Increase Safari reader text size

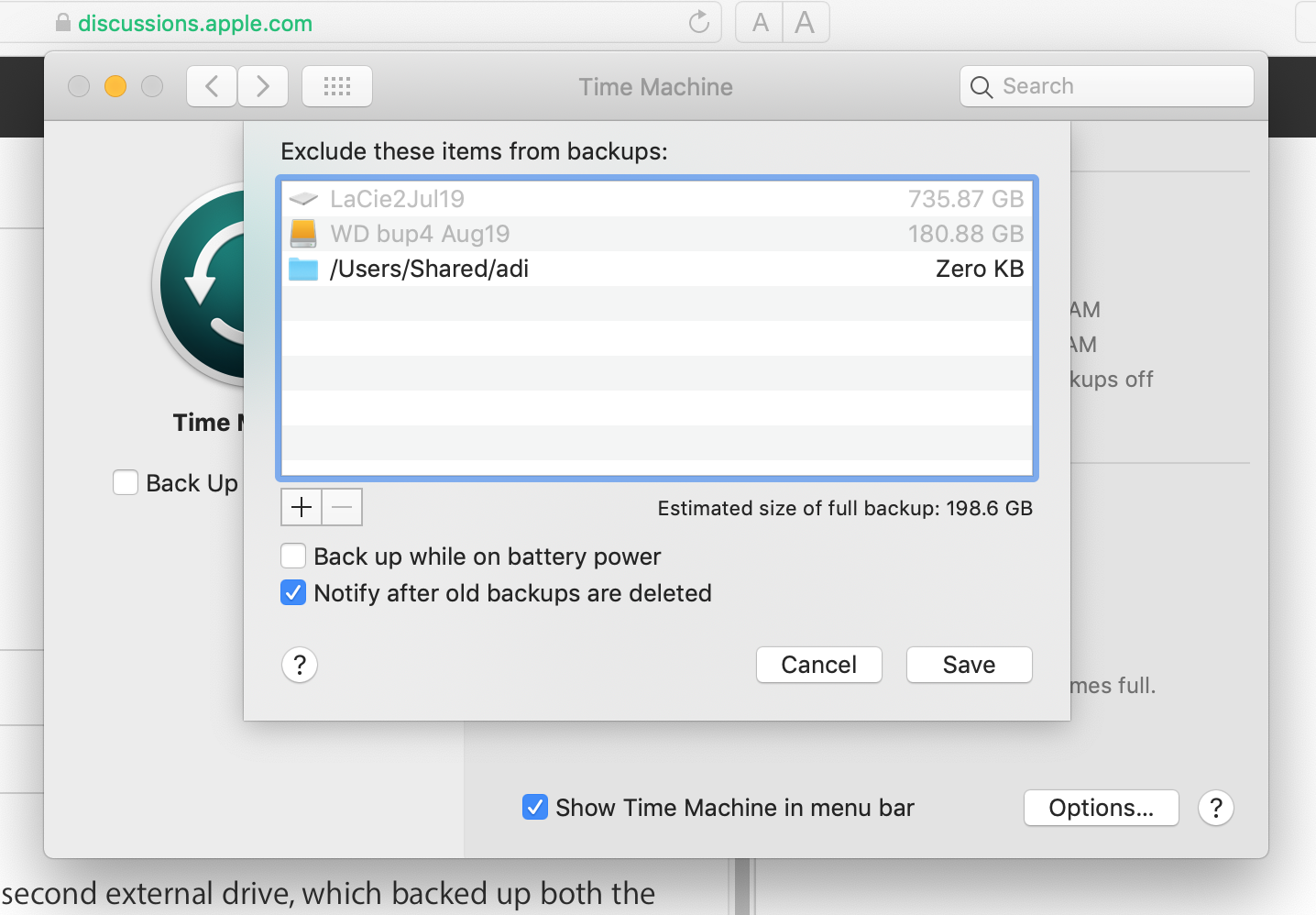click(806, 22)
